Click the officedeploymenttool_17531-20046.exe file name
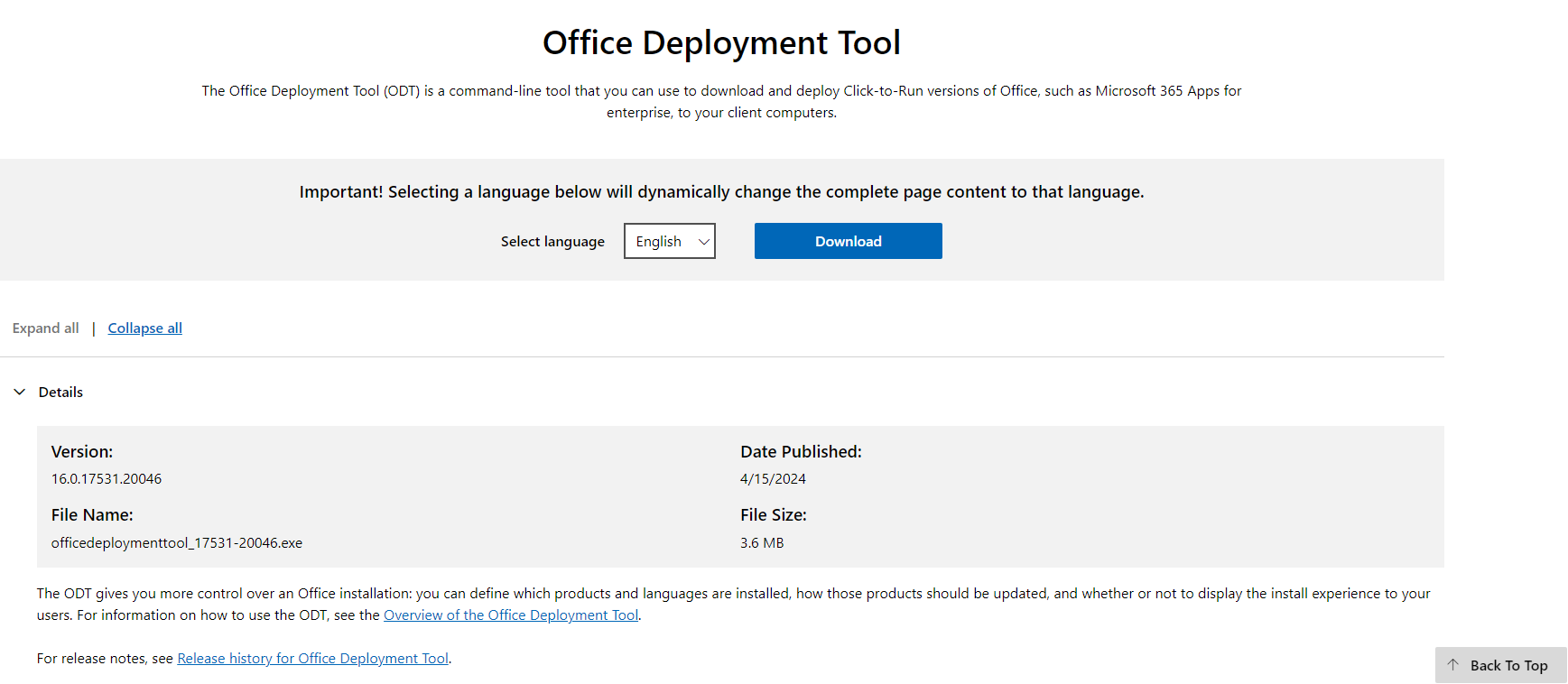 click(177, 543)
